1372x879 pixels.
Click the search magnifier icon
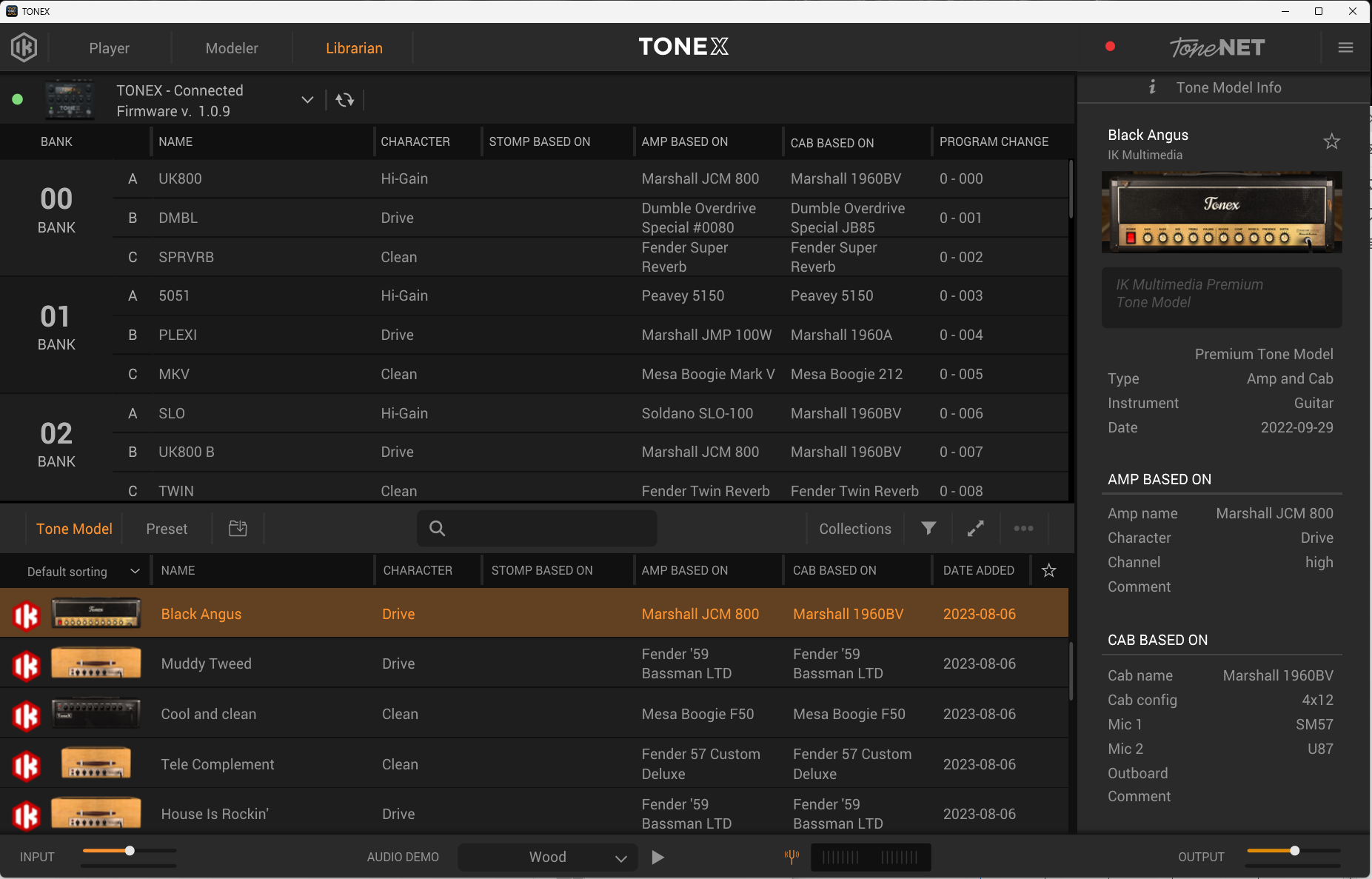[x=438, y=528]
